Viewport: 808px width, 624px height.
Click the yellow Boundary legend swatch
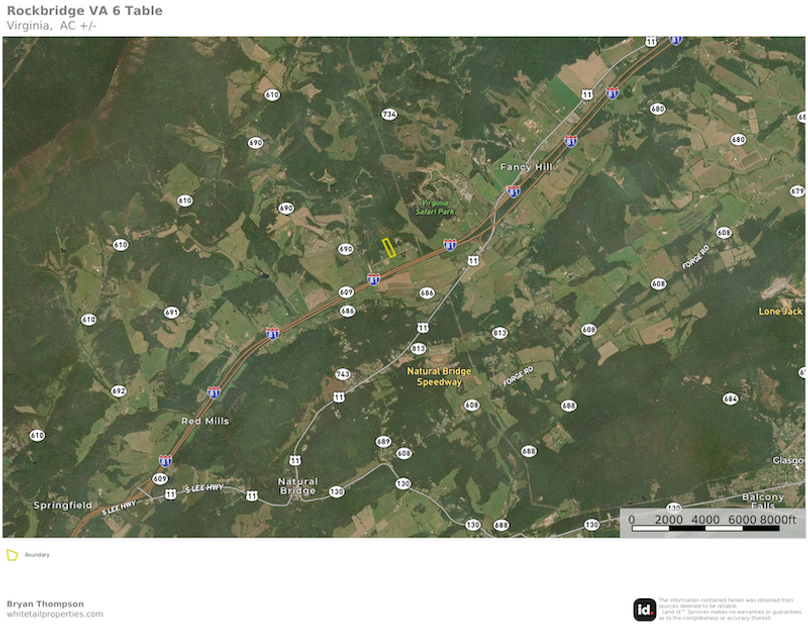12,555
